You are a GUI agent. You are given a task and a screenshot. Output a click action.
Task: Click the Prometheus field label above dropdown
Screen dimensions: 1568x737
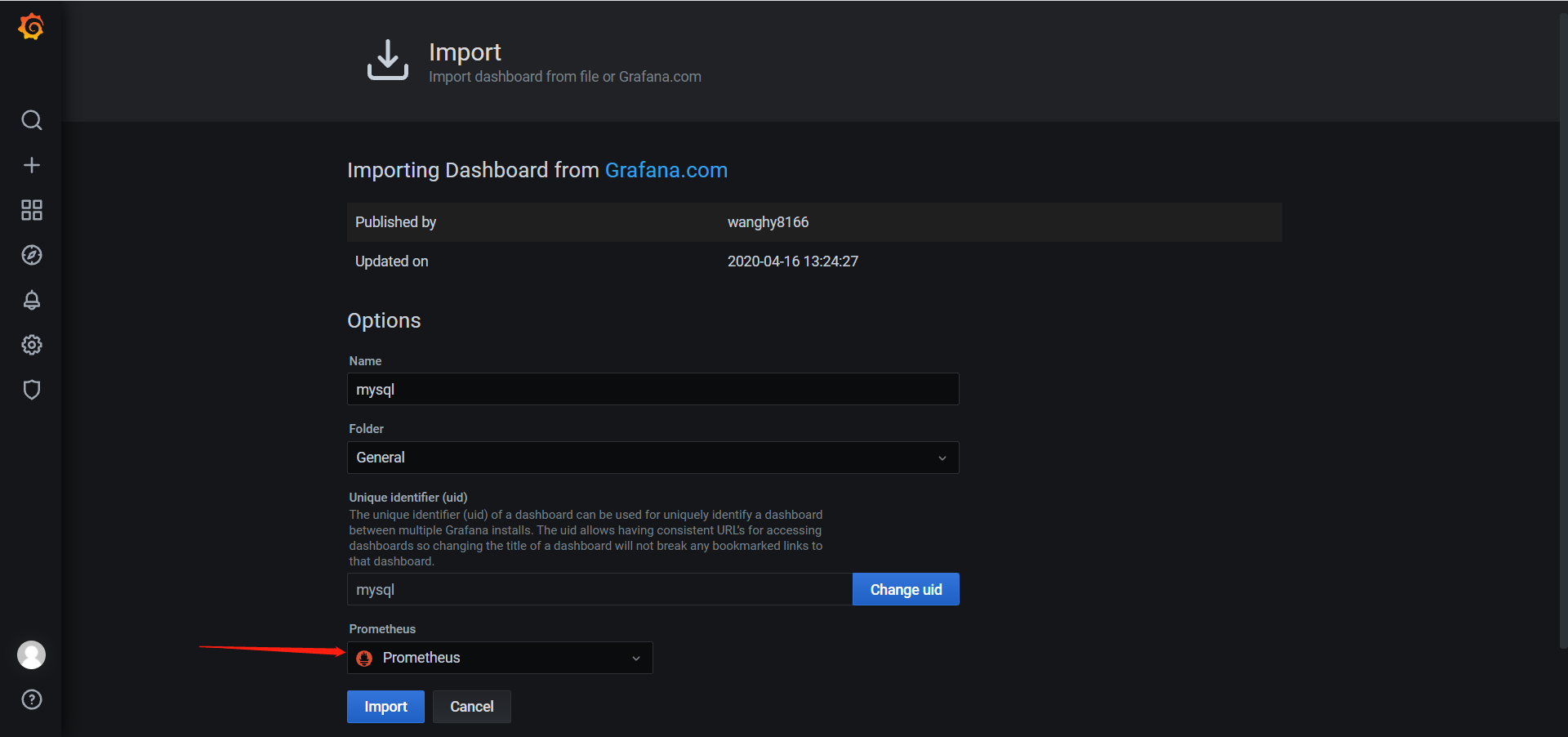(382, 628)
